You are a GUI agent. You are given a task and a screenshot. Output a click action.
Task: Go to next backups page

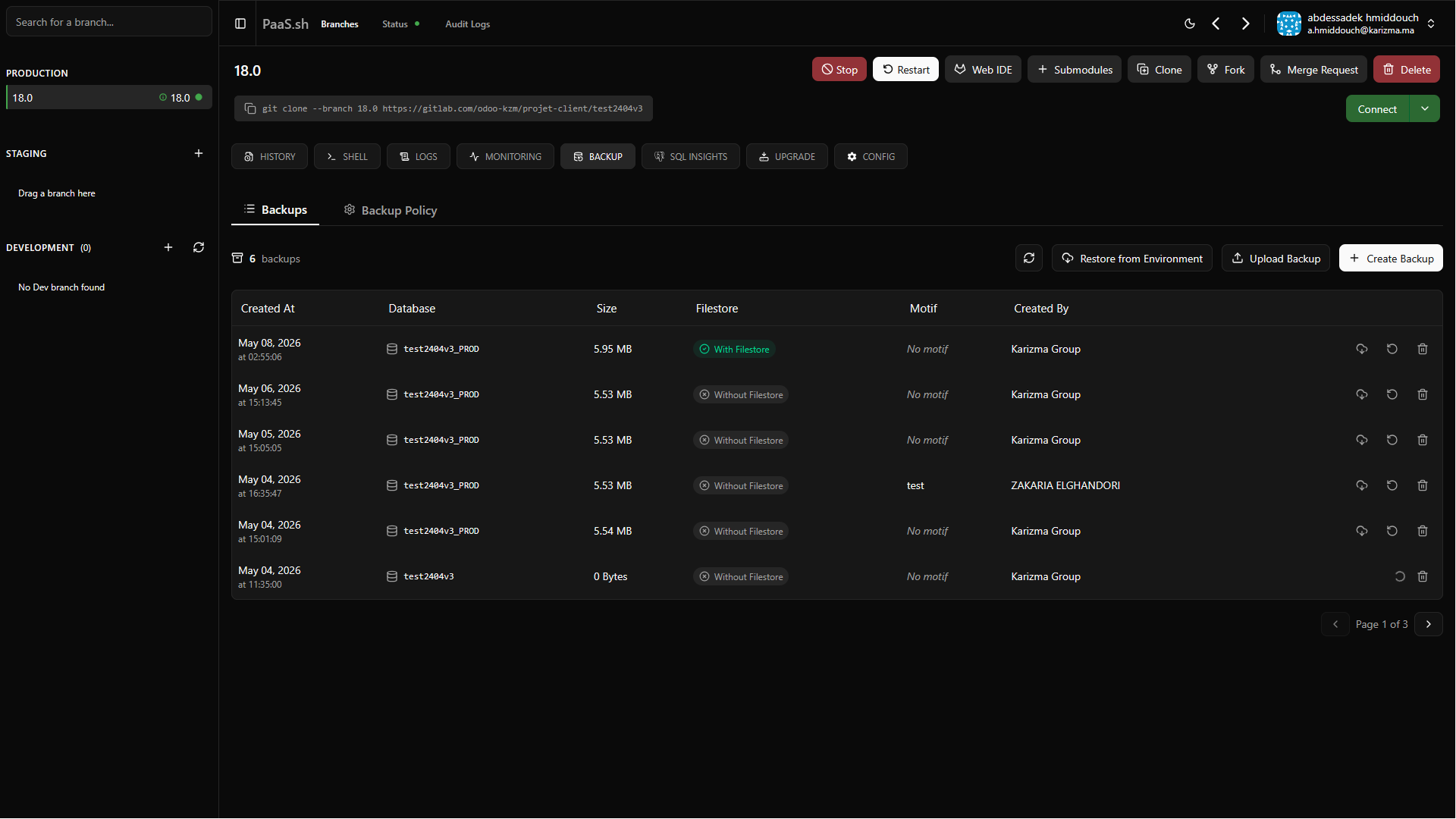point(1429,624)
